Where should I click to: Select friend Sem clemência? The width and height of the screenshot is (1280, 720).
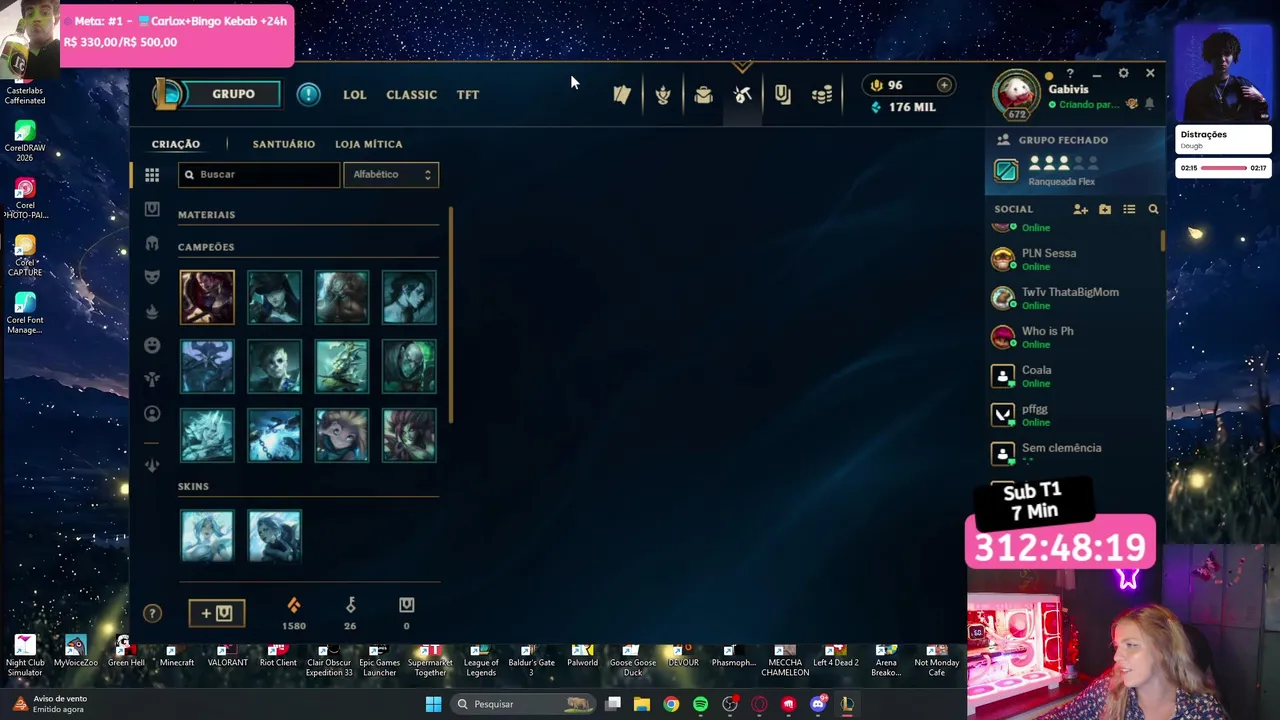click(1074, 453)
